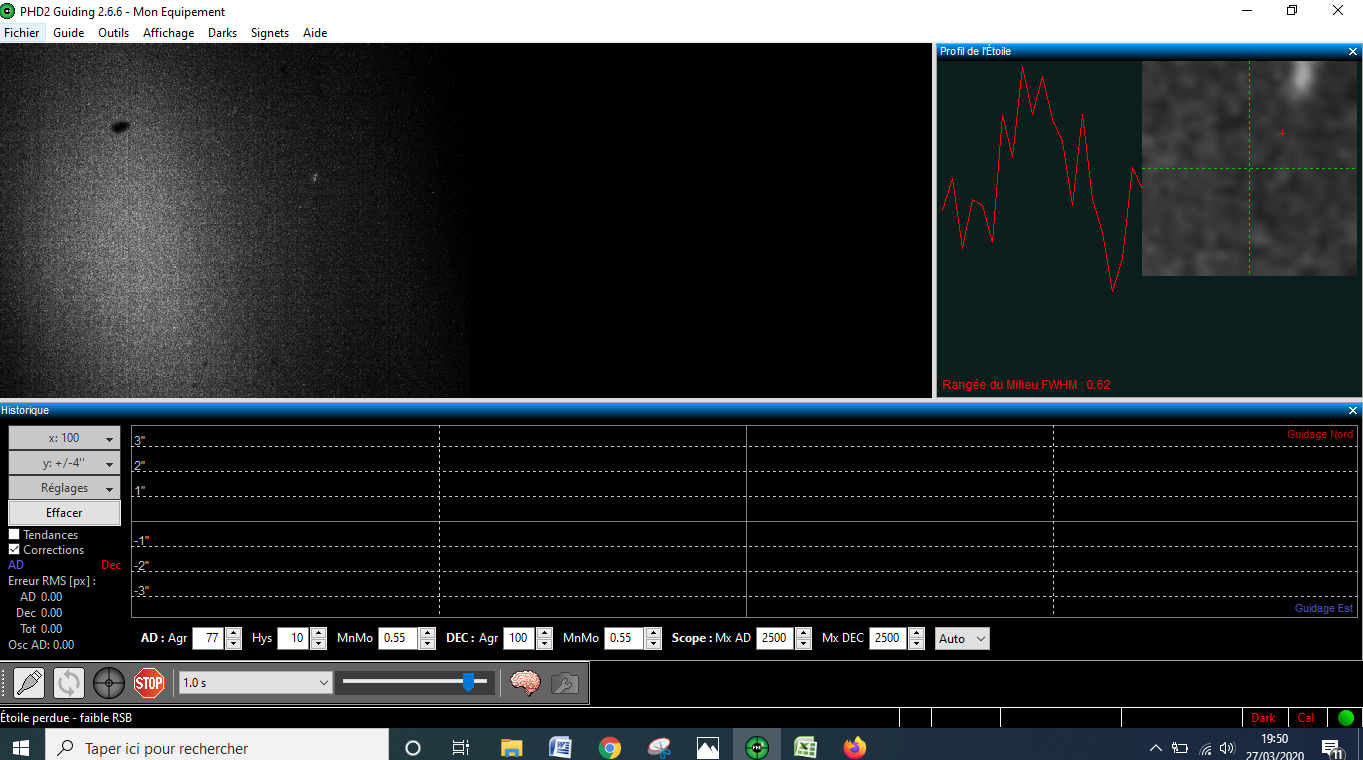Open the notification center icon
Screen dimensions: 1363x760
[x=1332, y=747]
